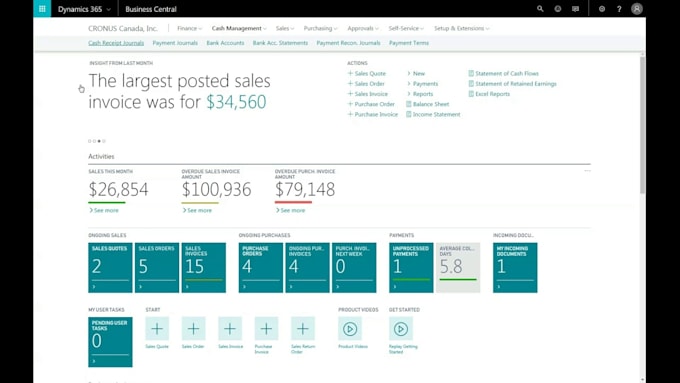The height and width of the screenshot is (383, 680).
Task: Start a new Purchase Invoice via plus tile
Action: [266, 329]
